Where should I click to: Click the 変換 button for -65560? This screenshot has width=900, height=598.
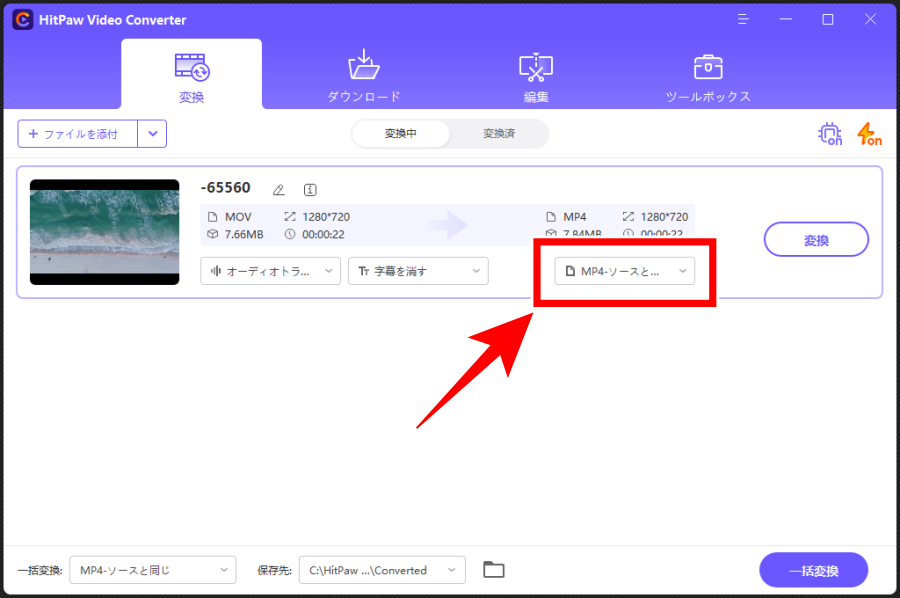(x=816, y=240)
